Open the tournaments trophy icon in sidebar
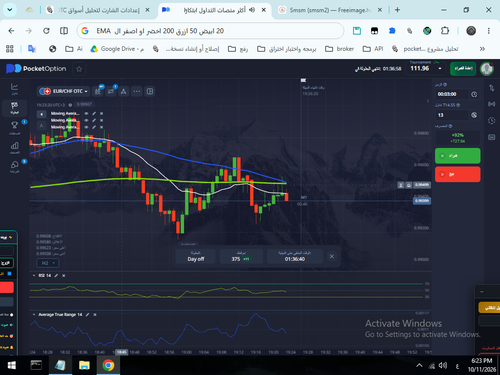Viewport: 500px width, 375px height. (14, 127)
